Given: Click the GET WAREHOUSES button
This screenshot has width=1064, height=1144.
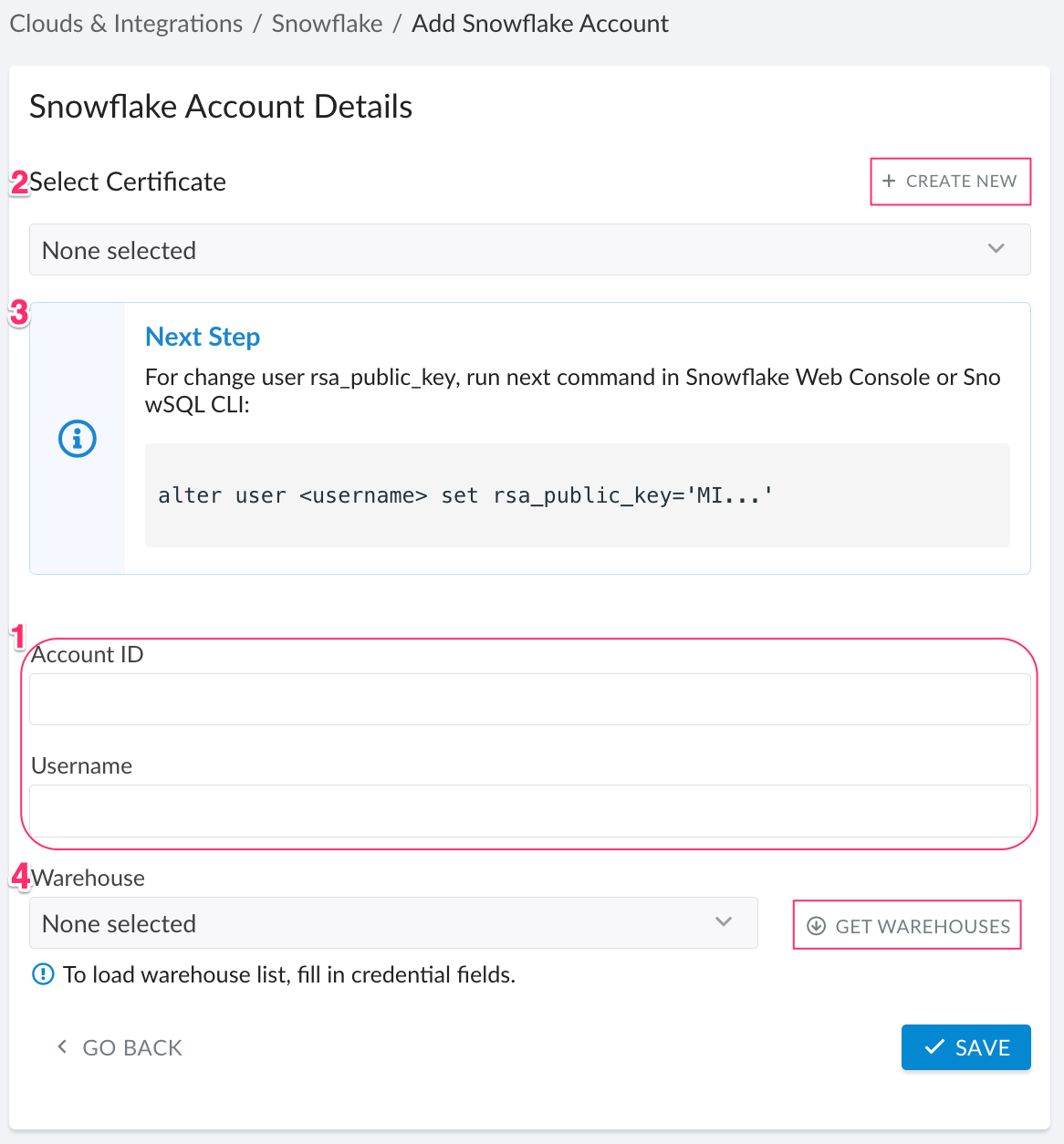Looking at the screenshot, I should coord(907,924).
